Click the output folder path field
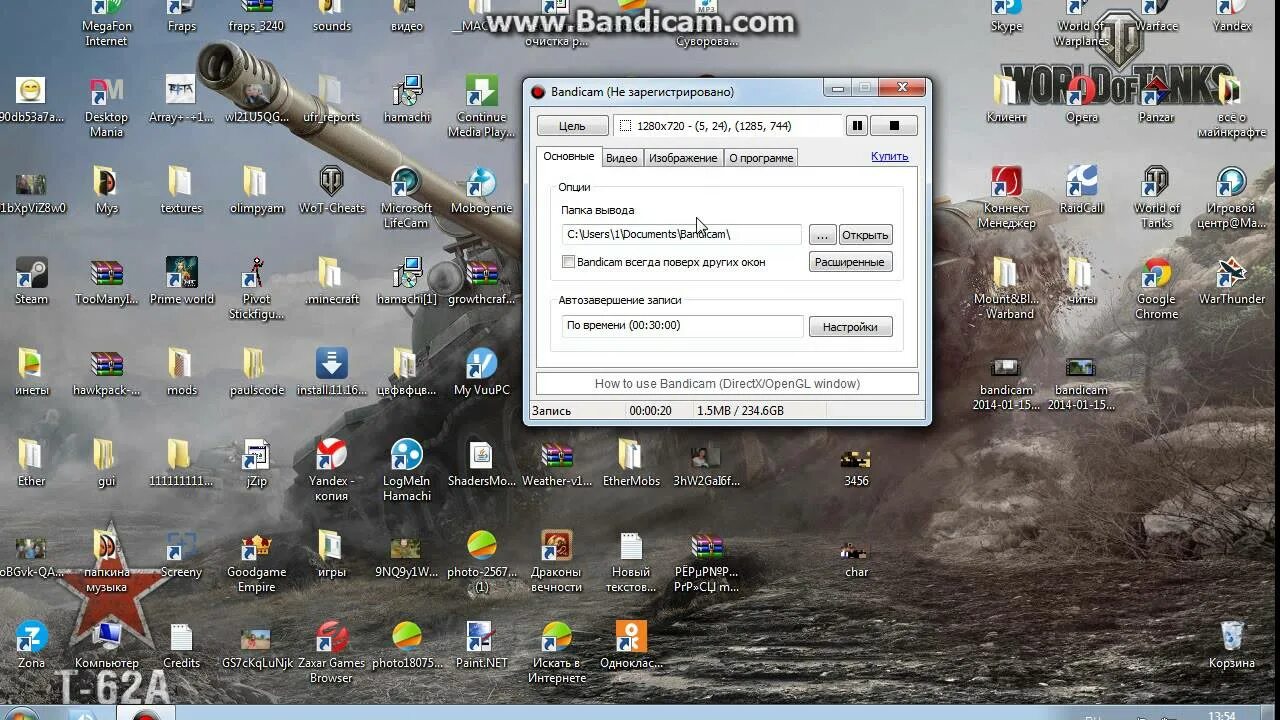Screen dimensions: 1280x720 [681, 234]
